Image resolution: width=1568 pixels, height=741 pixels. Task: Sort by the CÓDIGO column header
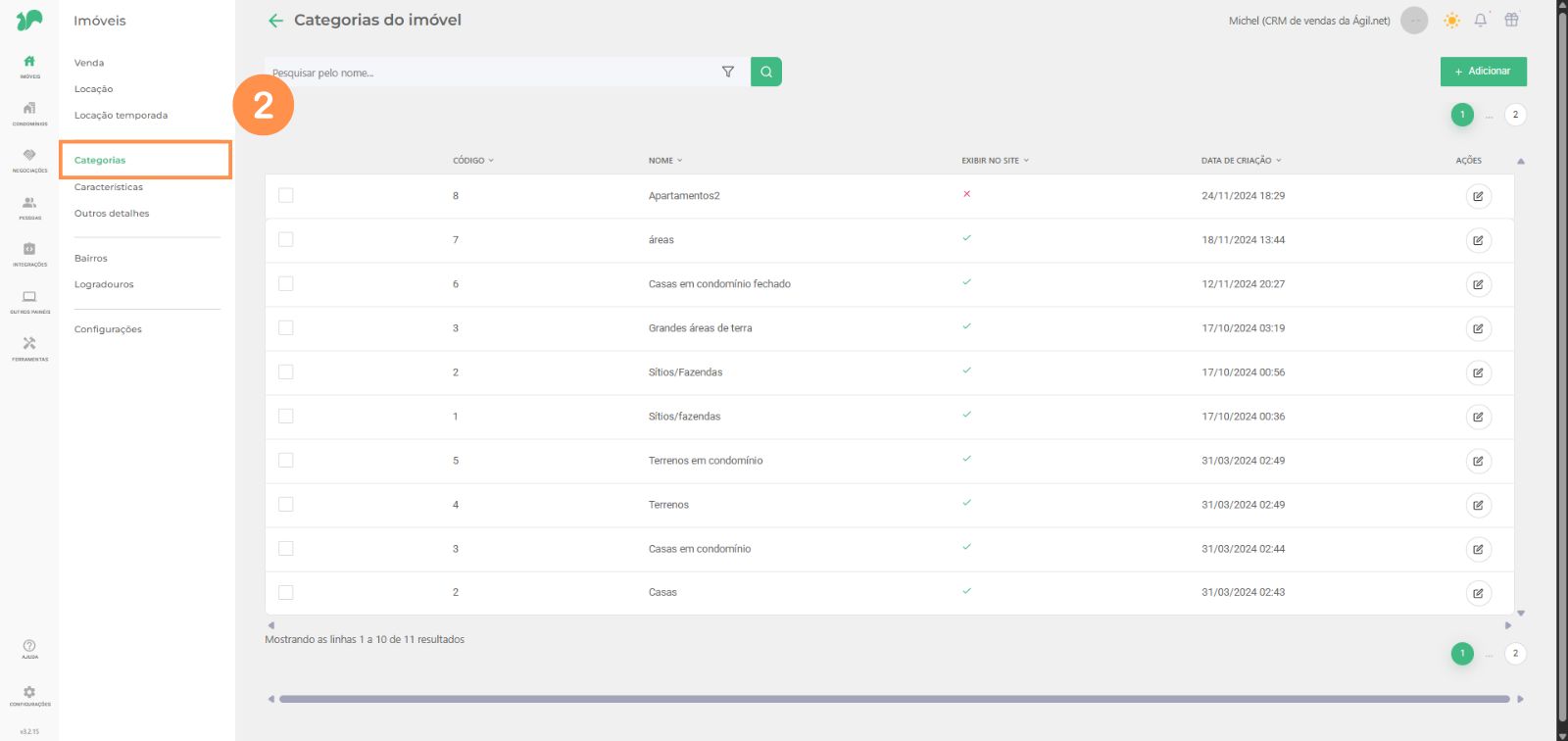[x=472, y=161]
